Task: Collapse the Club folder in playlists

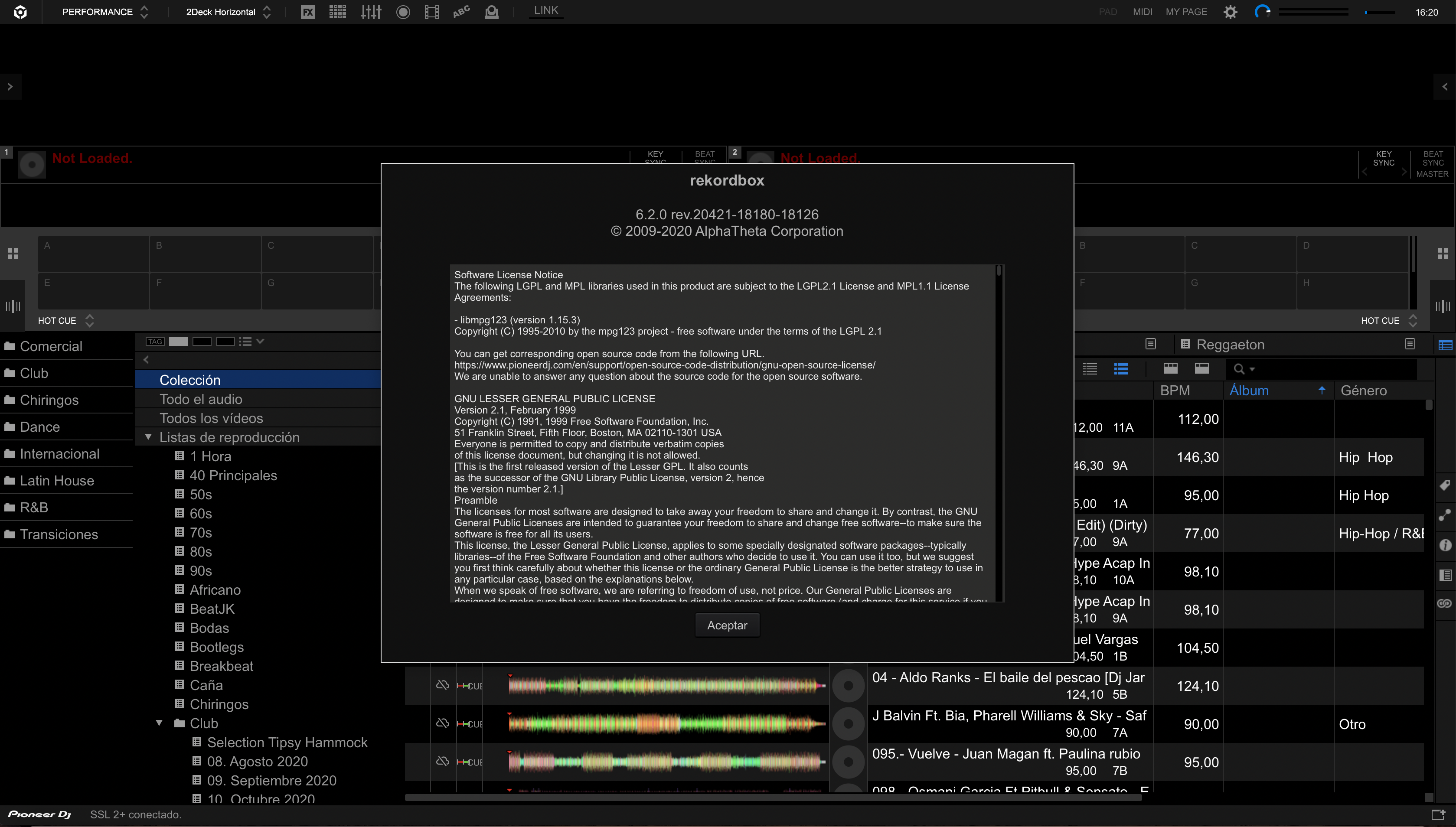Action: [159, 723]
